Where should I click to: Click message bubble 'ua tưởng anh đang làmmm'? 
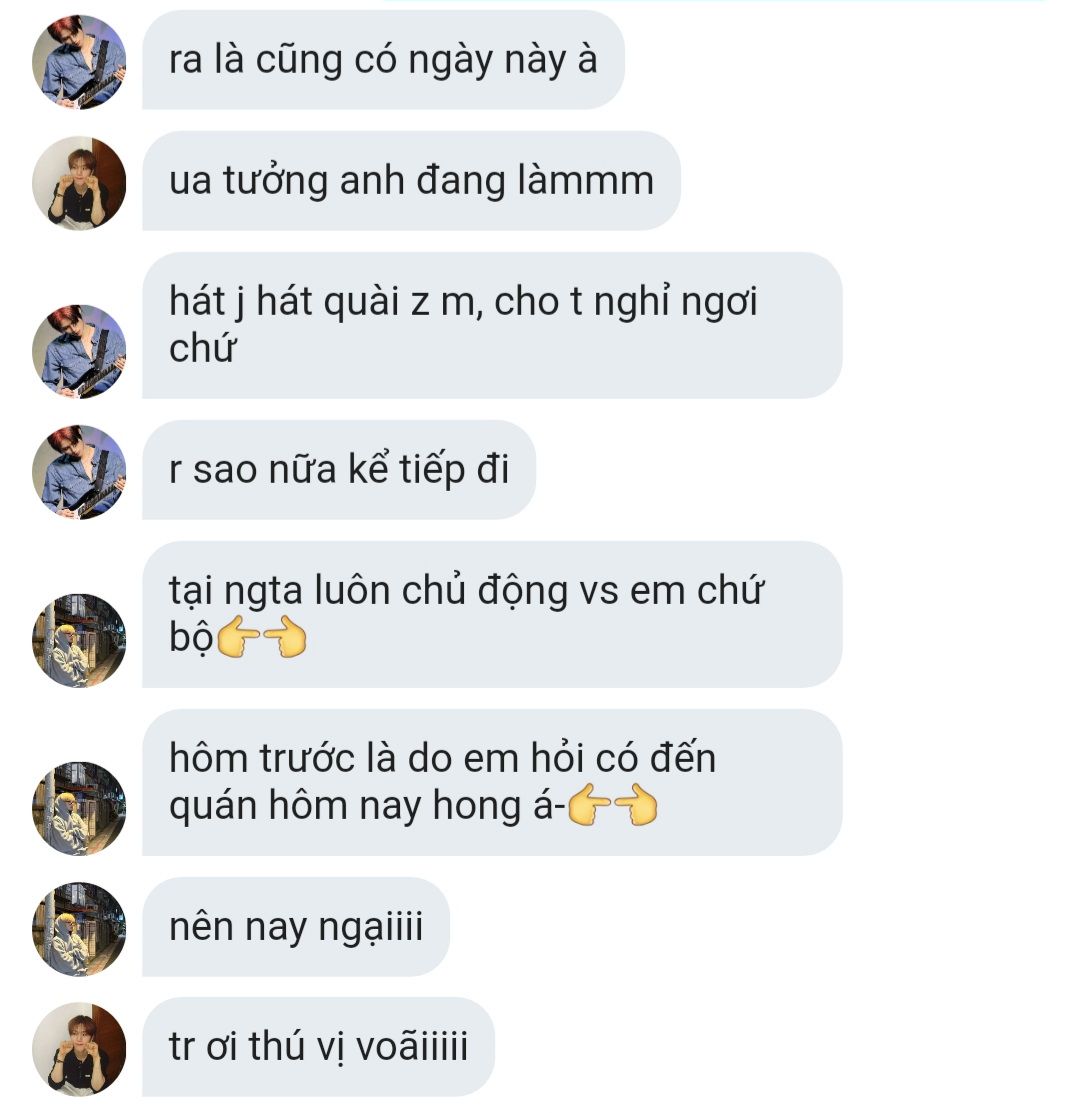click(x=412, y=180)
